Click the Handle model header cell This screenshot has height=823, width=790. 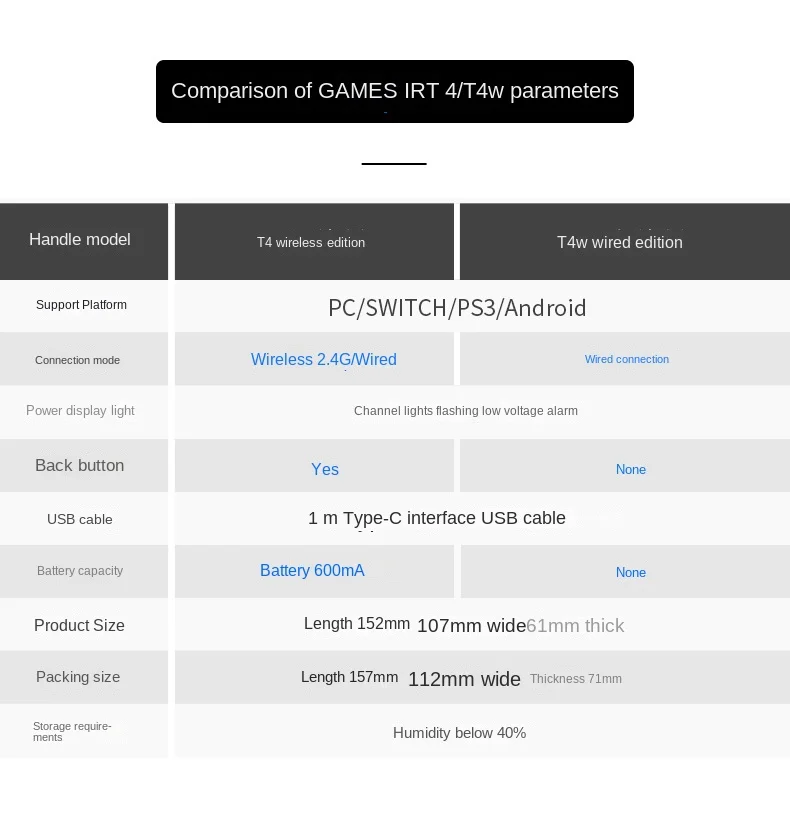pyautogui.click(x=80, y=239)
